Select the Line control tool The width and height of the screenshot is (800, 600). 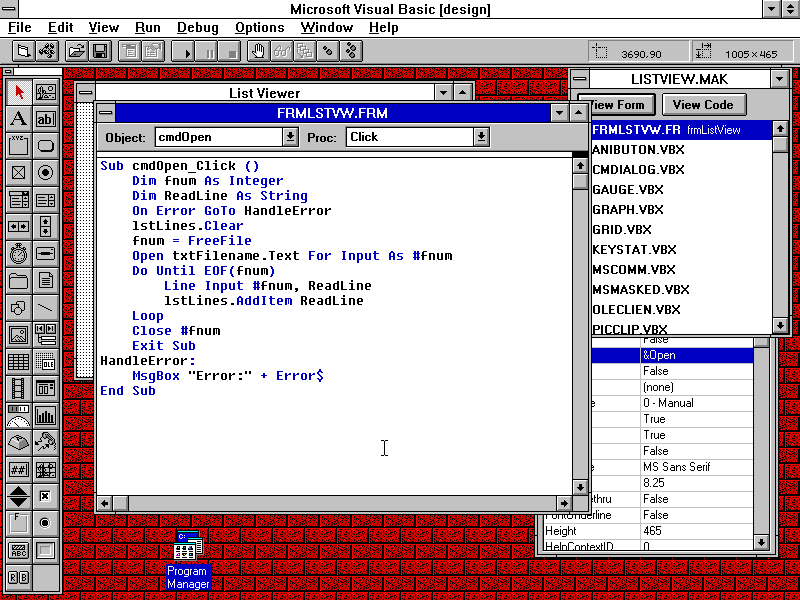pyautogui.click(x=45, y=308)
